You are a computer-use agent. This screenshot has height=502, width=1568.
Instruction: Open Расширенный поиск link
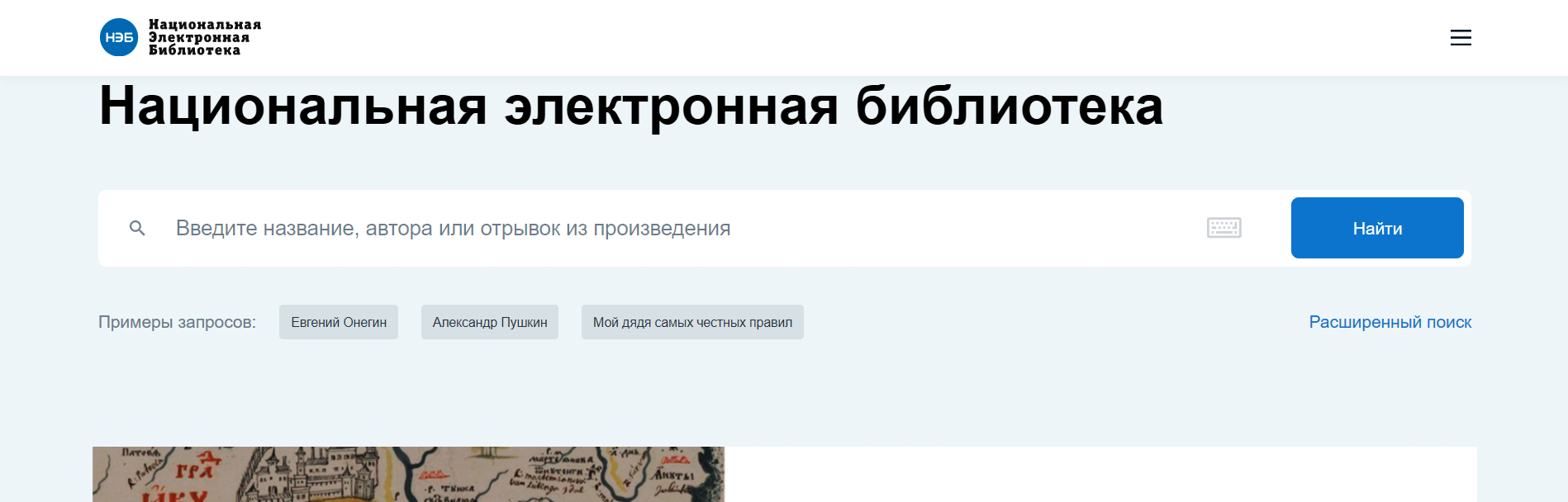(x=1390, y=322)
